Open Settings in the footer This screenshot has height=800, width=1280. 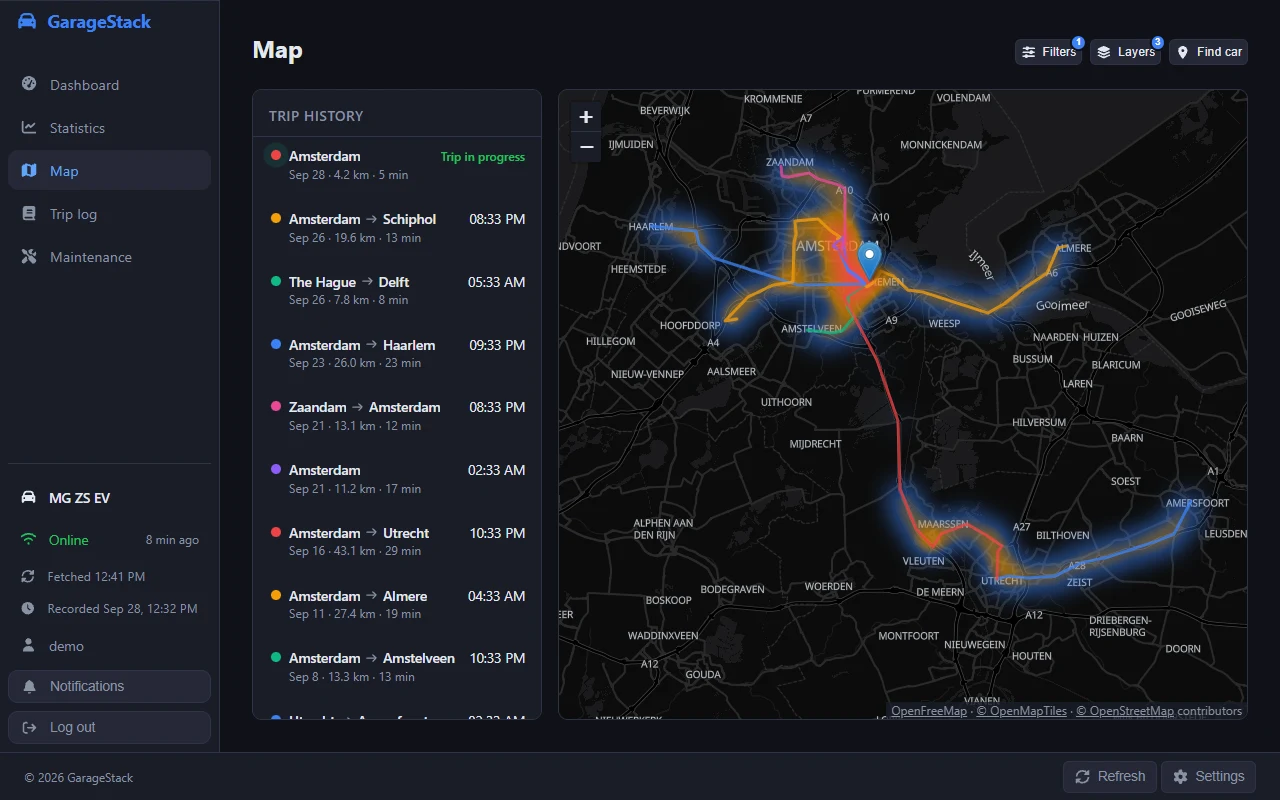(x=1208, y=776)
